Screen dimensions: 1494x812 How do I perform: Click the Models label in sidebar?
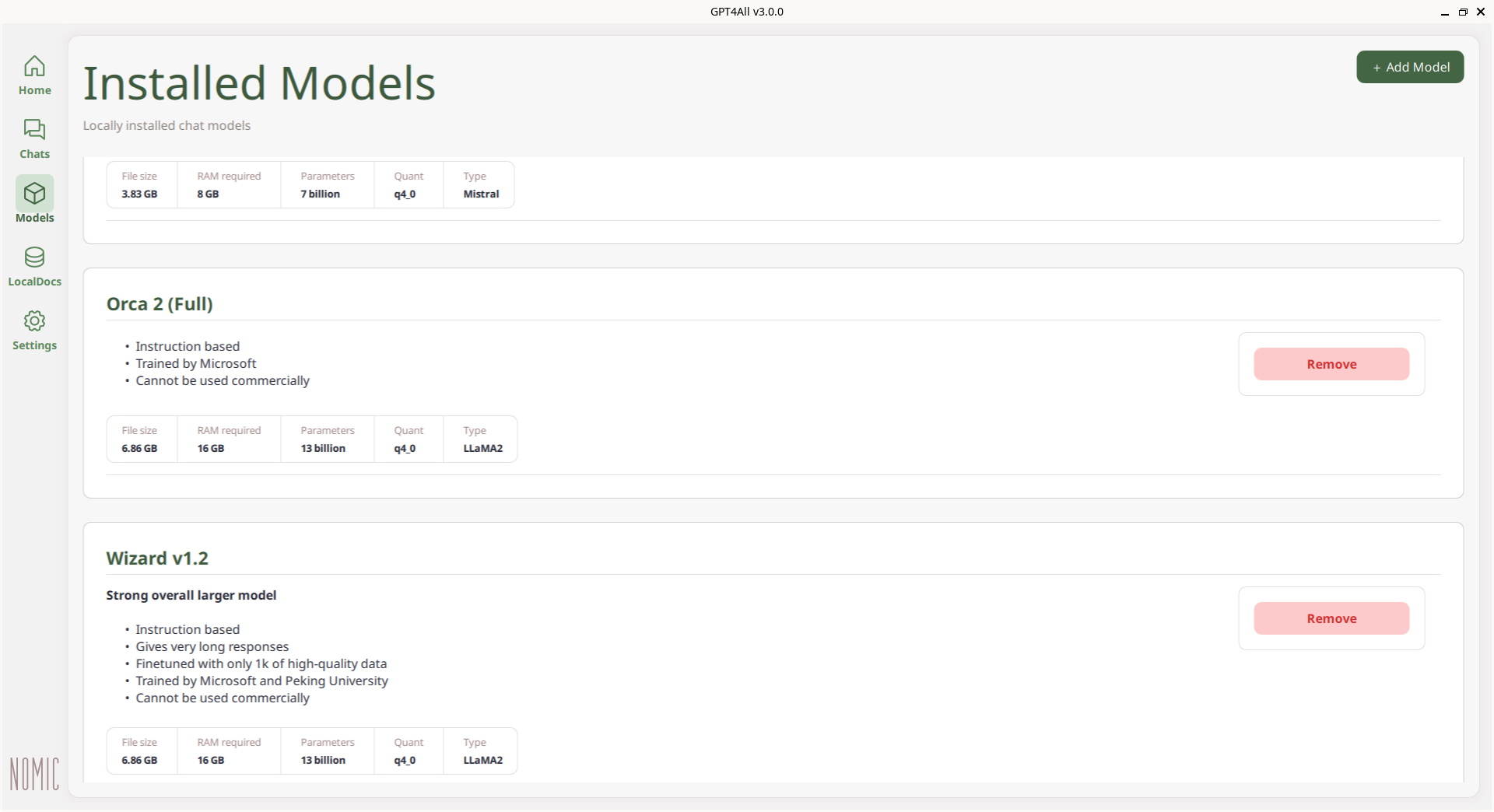click(x=35, y=218)
